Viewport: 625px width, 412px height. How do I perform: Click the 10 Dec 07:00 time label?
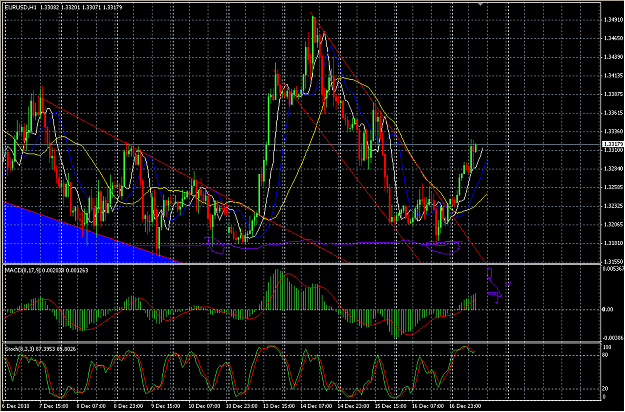[x=203, y=406]
